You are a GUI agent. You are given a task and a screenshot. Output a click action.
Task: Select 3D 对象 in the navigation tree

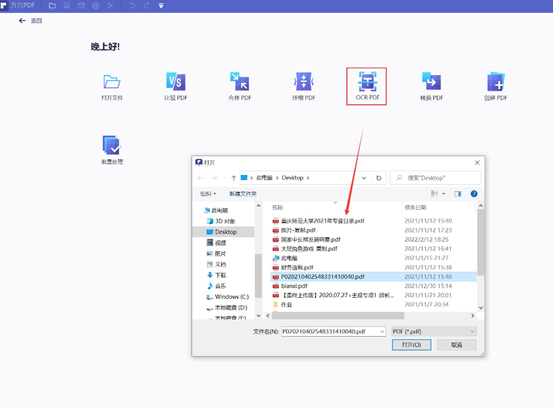pos(221,221)
